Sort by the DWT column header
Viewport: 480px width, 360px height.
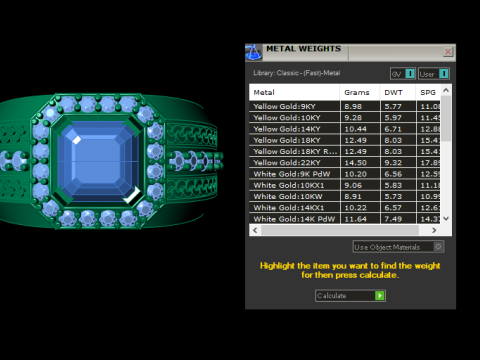coord(398,92)
